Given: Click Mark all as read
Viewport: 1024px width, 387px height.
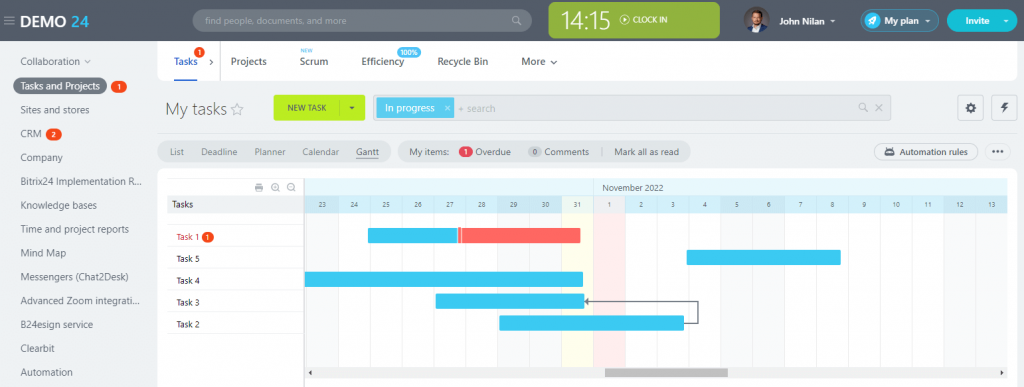Looking at the screenshot, I should point(647,152).
